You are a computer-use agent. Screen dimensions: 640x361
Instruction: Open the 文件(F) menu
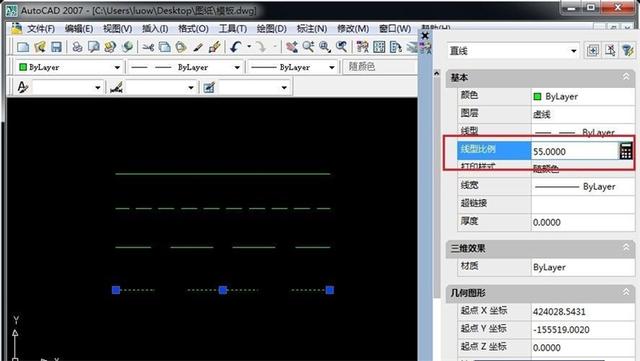pyautogui.click(x=40, y=29)
